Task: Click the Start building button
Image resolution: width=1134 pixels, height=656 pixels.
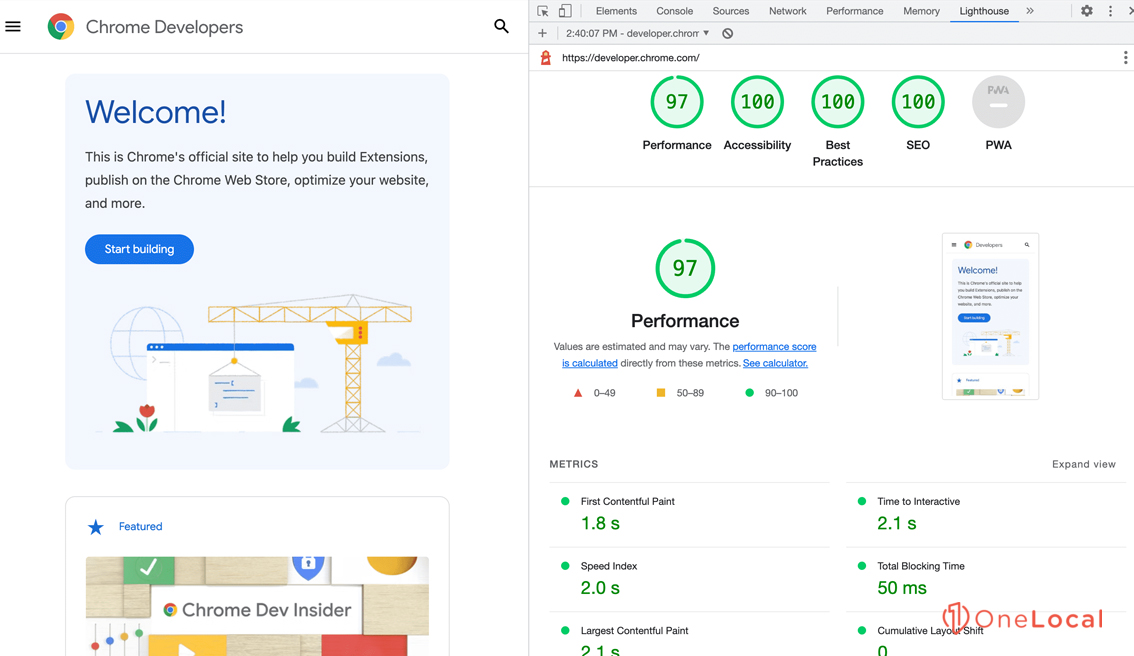Action: click(140, 249)
